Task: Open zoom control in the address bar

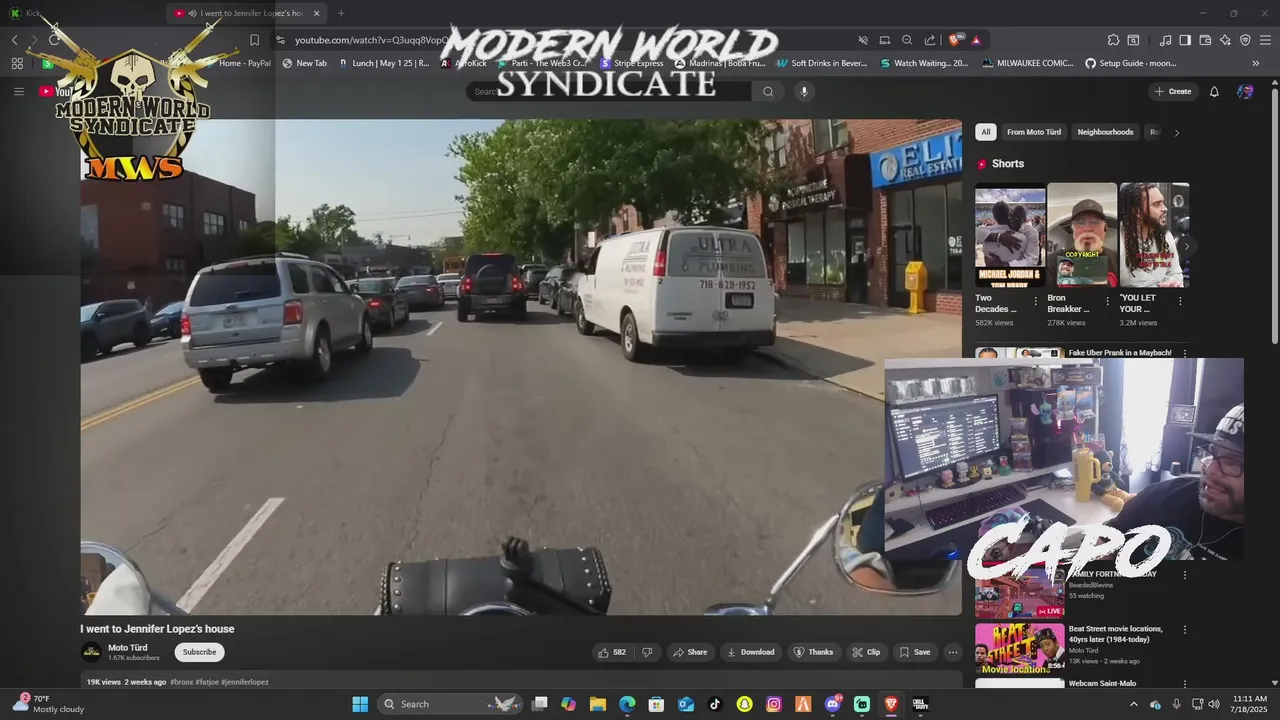Action: click(x=907, y=40)
